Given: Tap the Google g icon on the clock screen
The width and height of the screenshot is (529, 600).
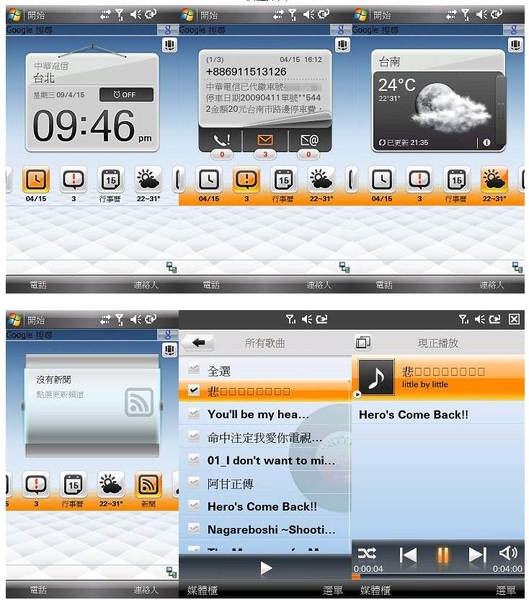Looking at the screenshot, I should pyautogui.click(x=167, y=30).
